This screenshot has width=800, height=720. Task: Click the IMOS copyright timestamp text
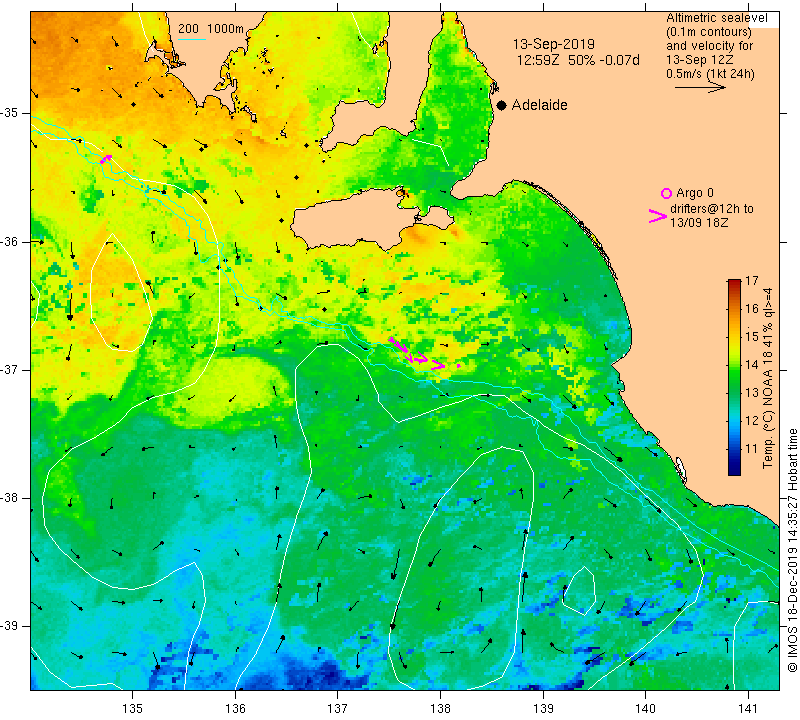click(x=792, y=550)
